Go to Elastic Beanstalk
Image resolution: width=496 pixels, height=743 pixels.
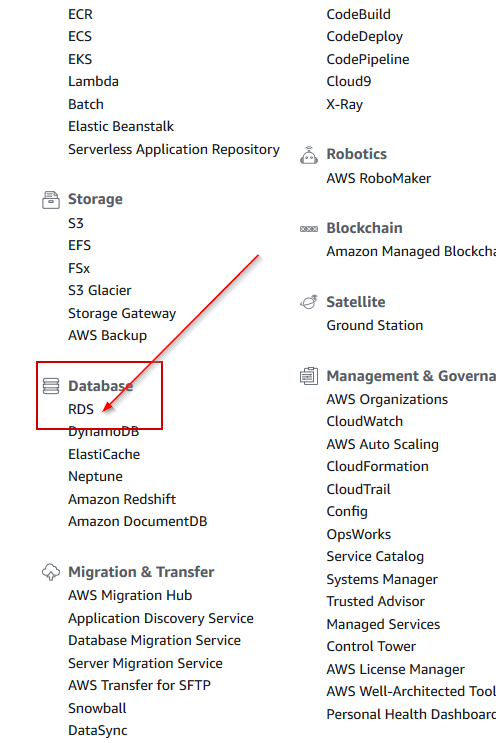[121, 127]
